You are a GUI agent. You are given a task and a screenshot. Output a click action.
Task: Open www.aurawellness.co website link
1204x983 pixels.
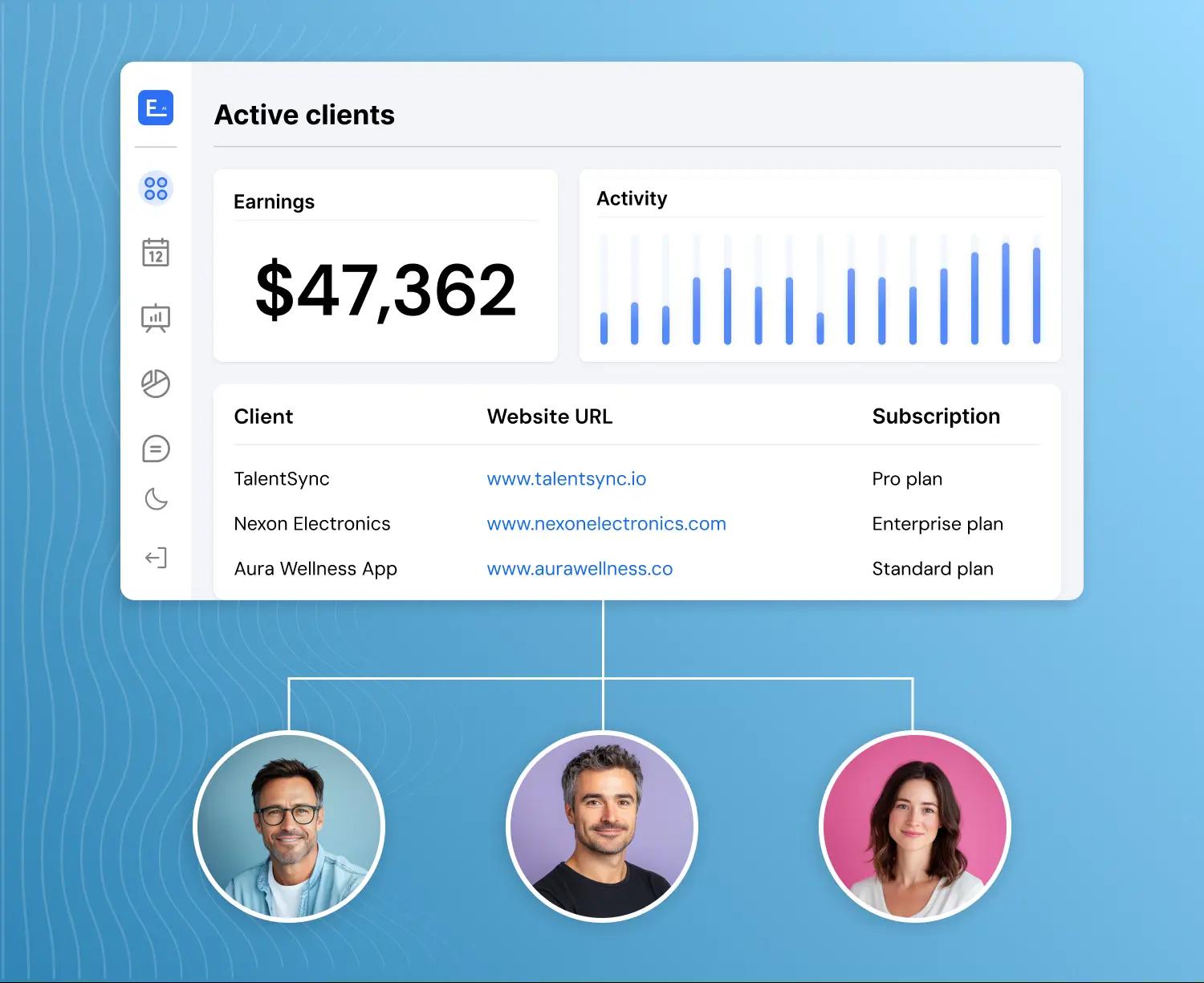(580, 569)
